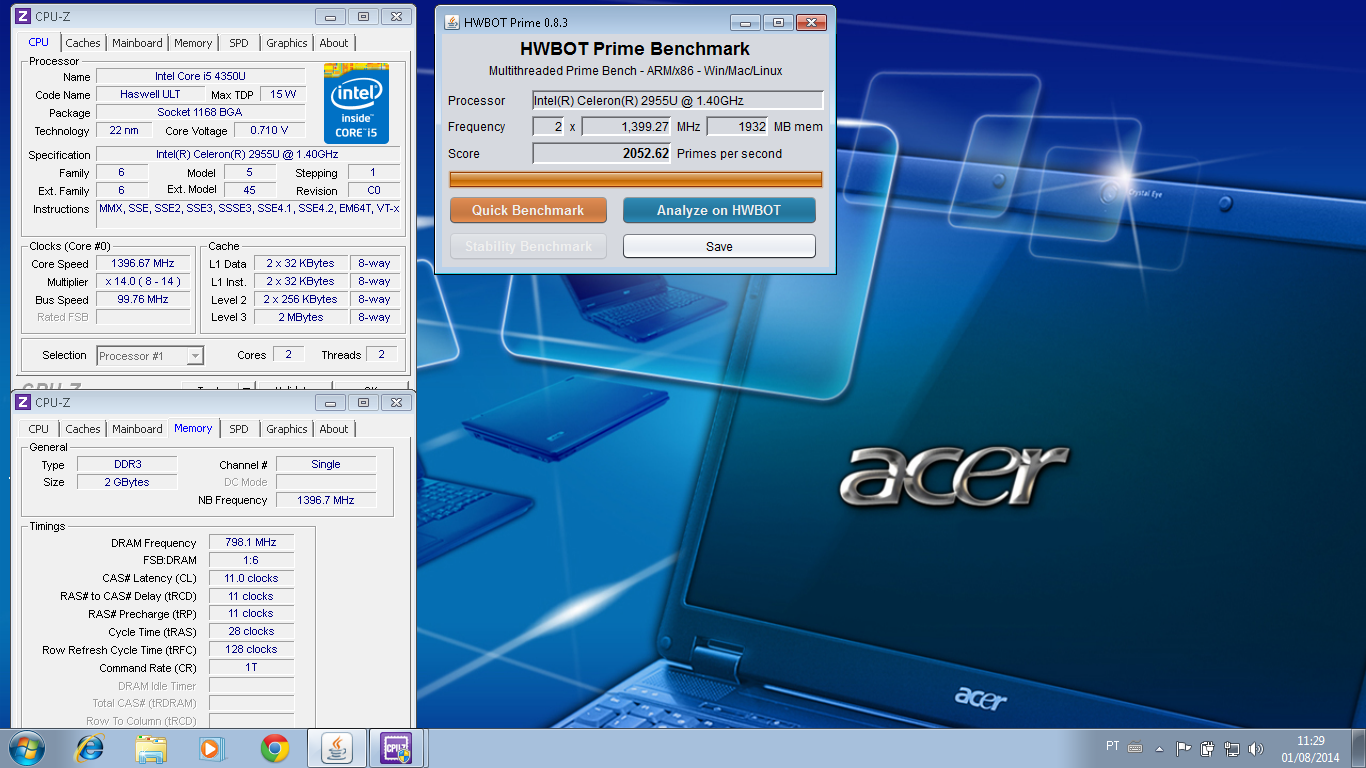The width and height of the screenshot is (1366, 768).
Task: Open the Windows Start menu
Action: [26, 748]
